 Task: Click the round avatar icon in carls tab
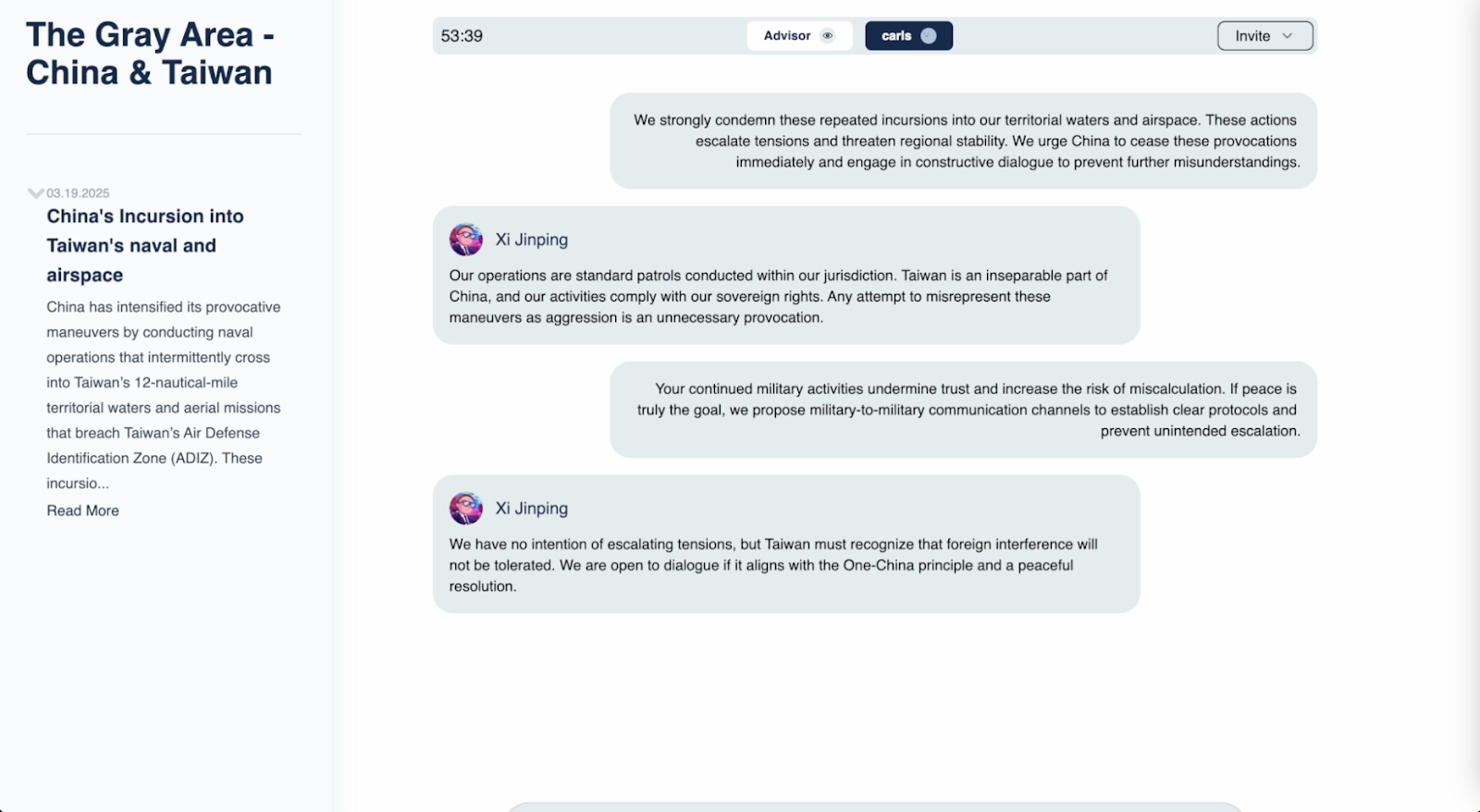(x=929, y=36)
